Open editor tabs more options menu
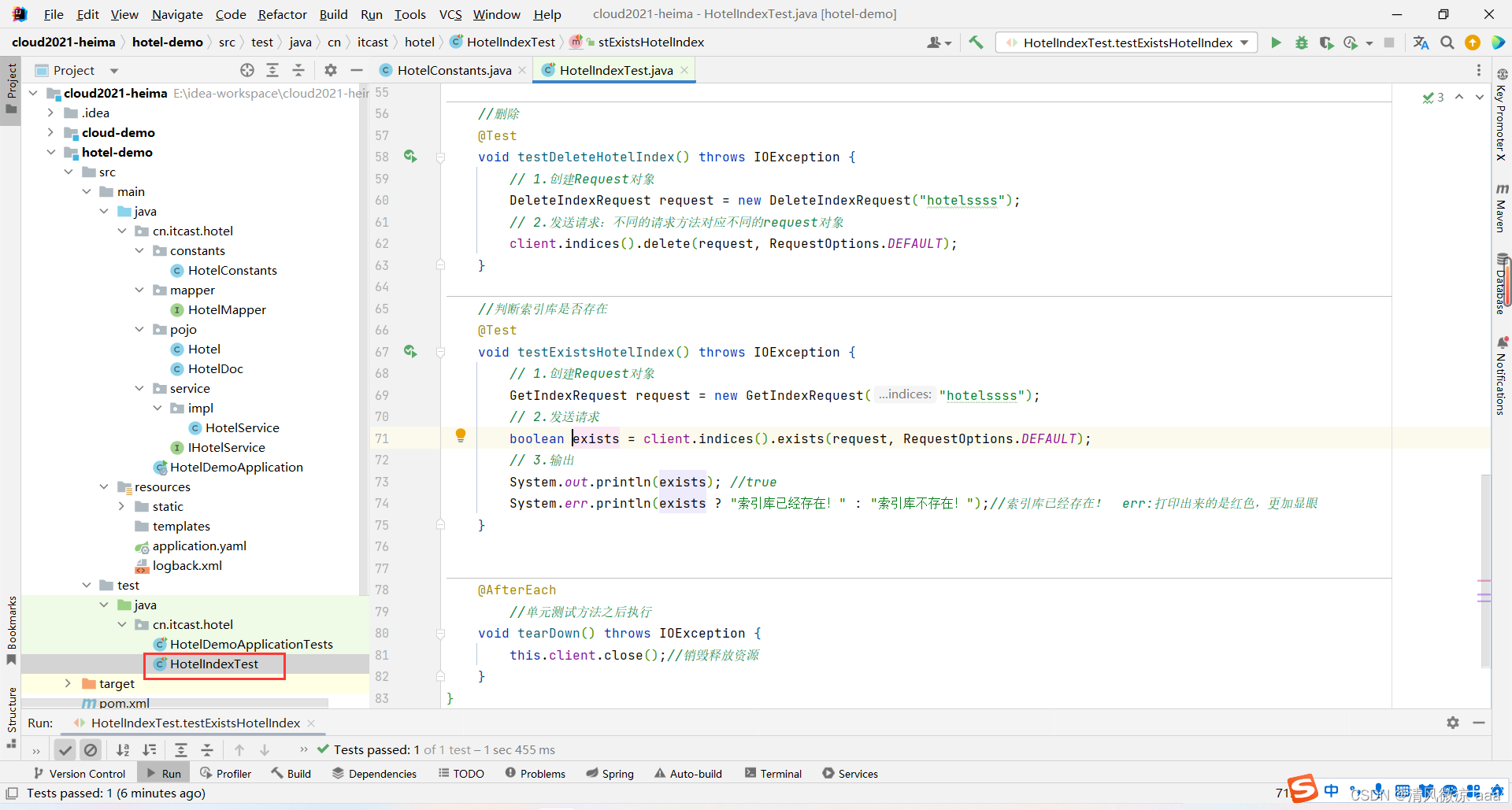 tap(1479, 70)
